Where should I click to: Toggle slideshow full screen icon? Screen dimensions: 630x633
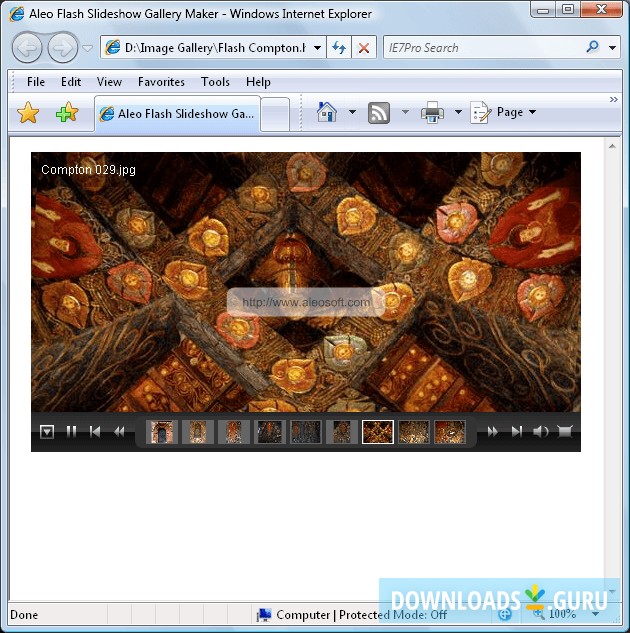click(x=565, y=432)
